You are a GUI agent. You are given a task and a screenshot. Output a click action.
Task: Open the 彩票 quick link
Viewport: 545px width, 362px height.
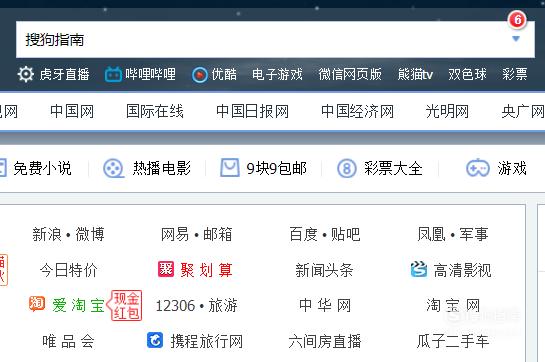click(514, 74)
